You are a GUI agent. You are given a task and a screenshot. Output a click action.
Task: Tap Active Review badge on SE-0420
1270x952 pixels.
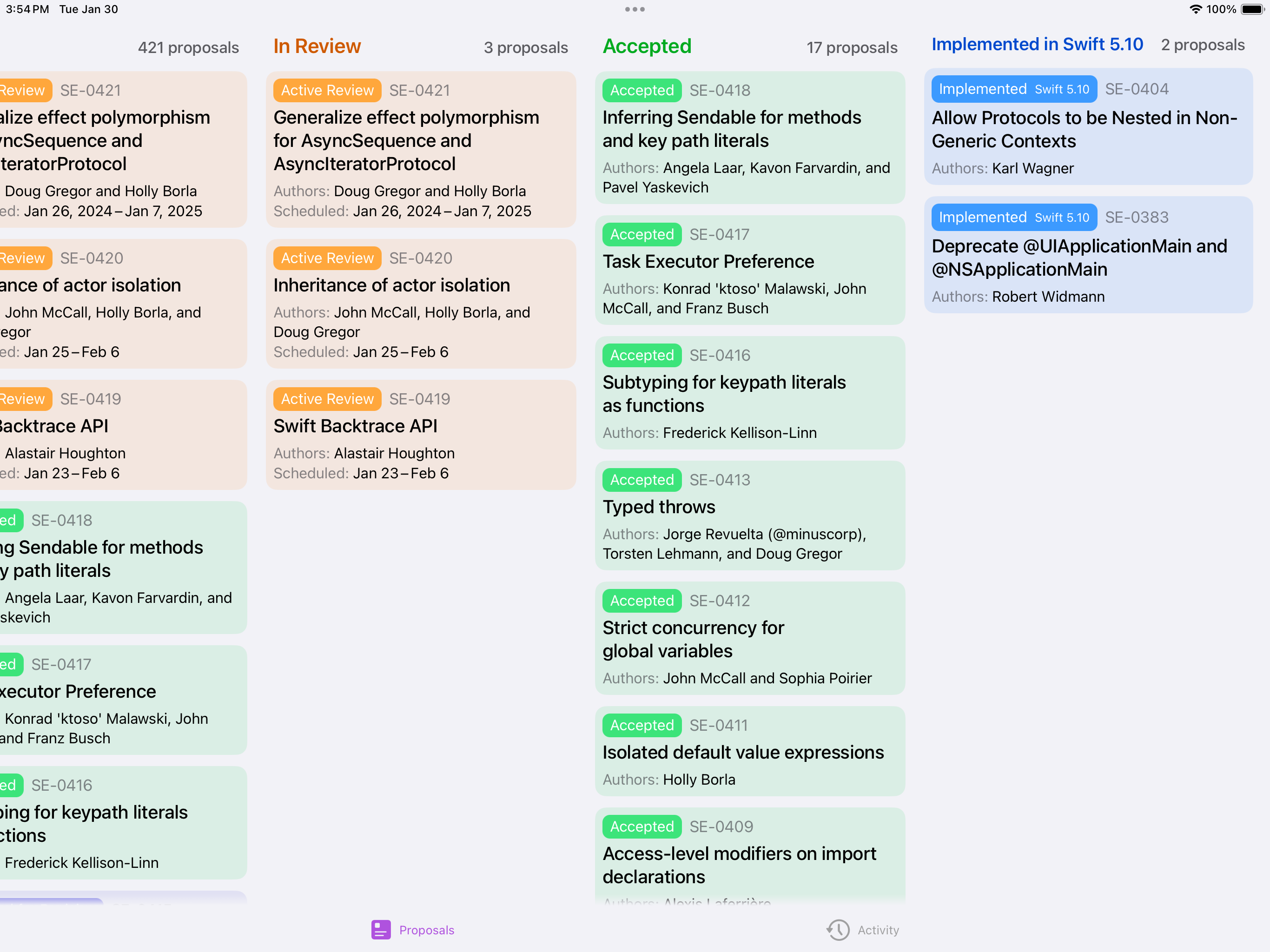point(327,258)
